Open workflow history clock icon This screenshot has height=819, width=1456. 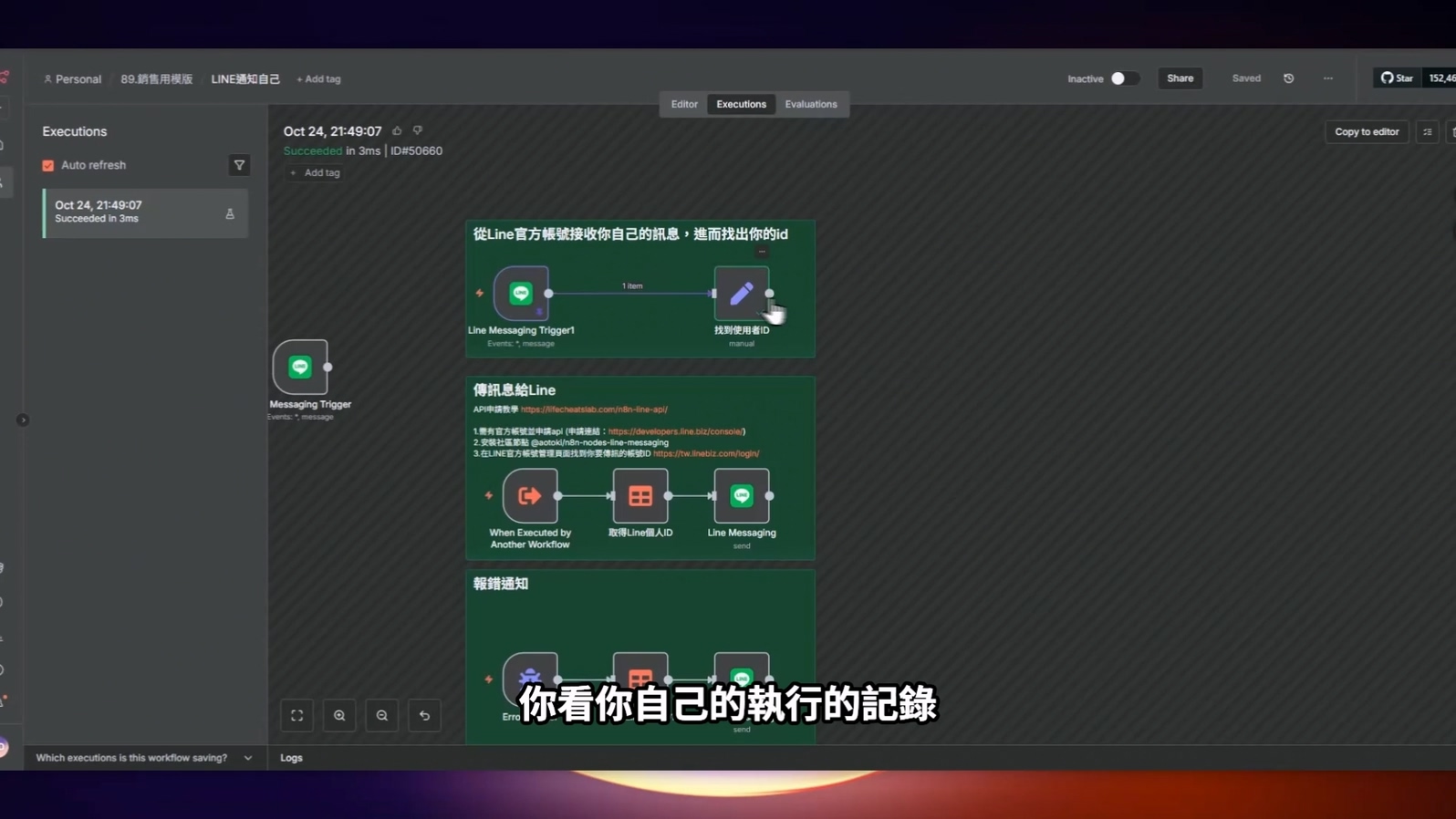pyautogui.click(x=1288, y=78)
